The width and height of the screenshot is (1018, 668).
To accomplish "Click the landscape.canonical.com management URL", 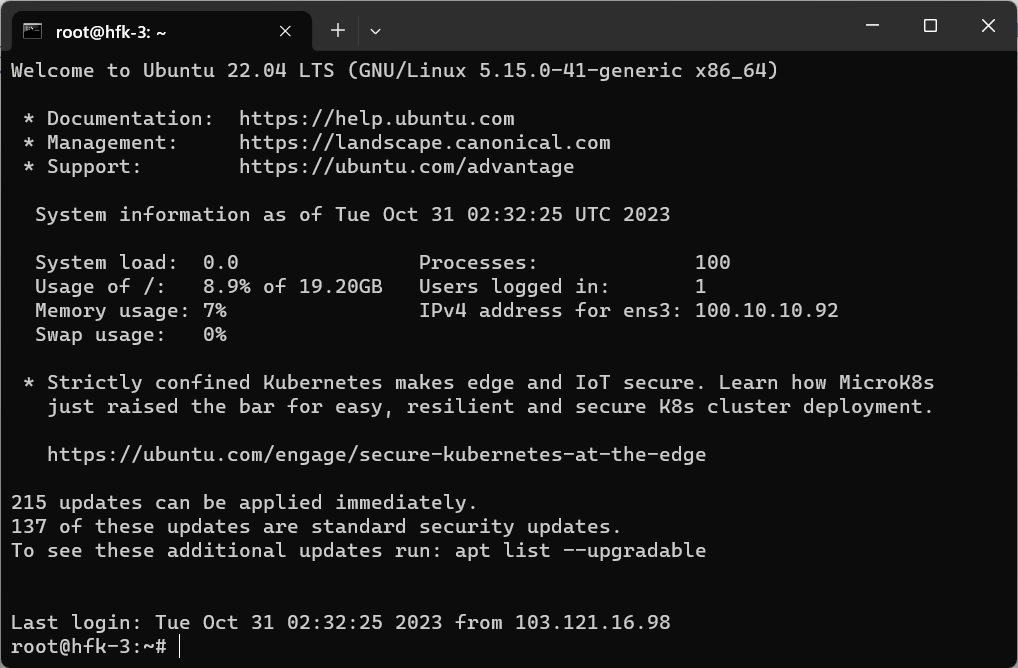I will click(x=424, y=143).
